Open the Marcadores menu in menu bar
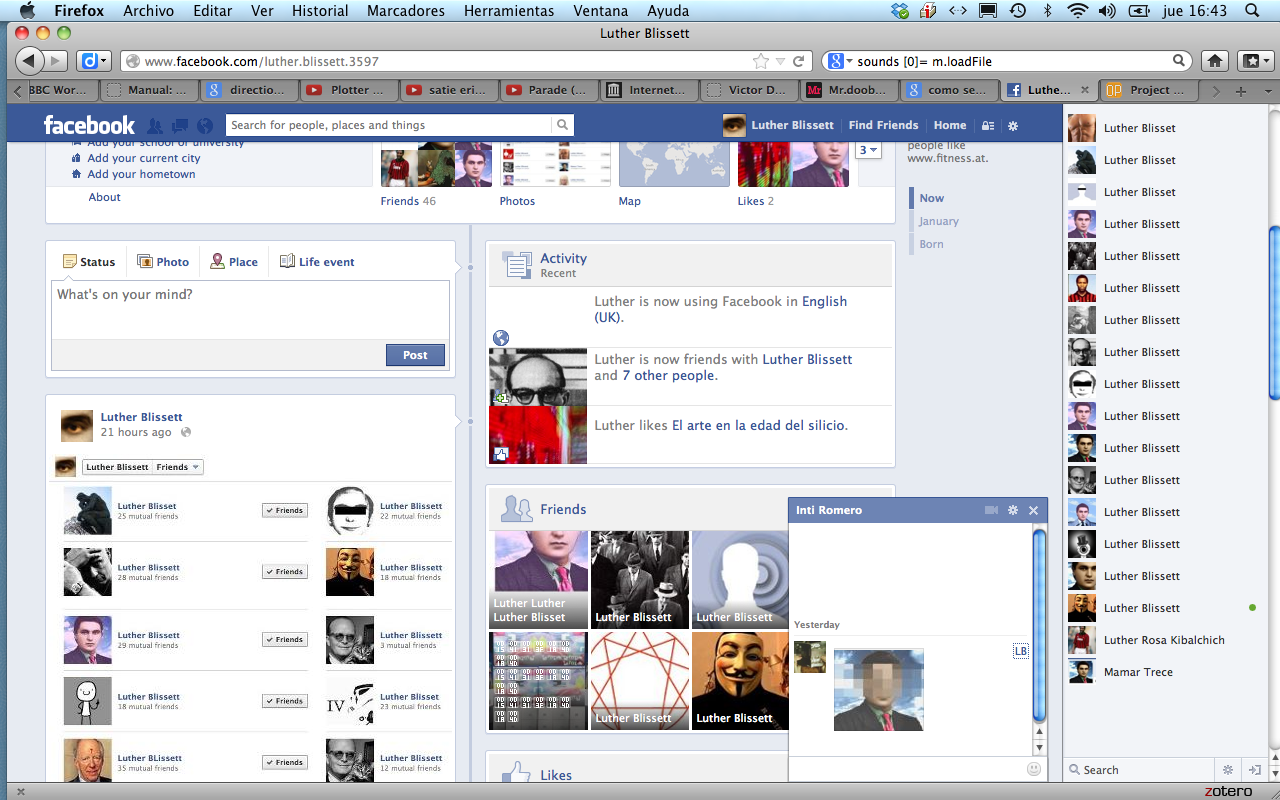1280x800 pixels. (x=406, y=11)
